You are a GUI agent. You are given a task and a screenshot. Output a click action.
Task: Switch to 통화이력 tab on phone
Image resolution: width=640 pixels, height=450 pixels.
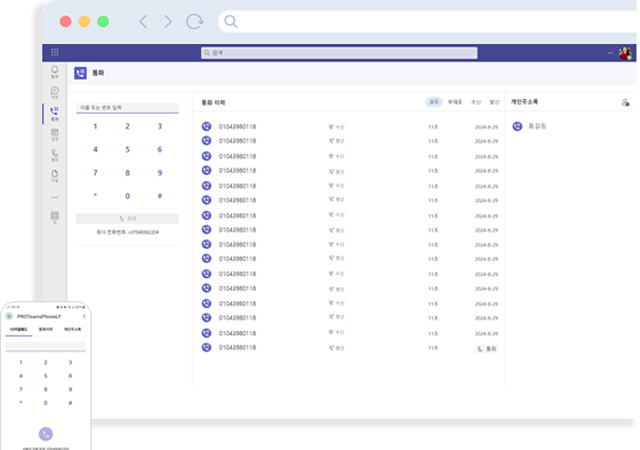pyautogui.click(x=46, y=329)
